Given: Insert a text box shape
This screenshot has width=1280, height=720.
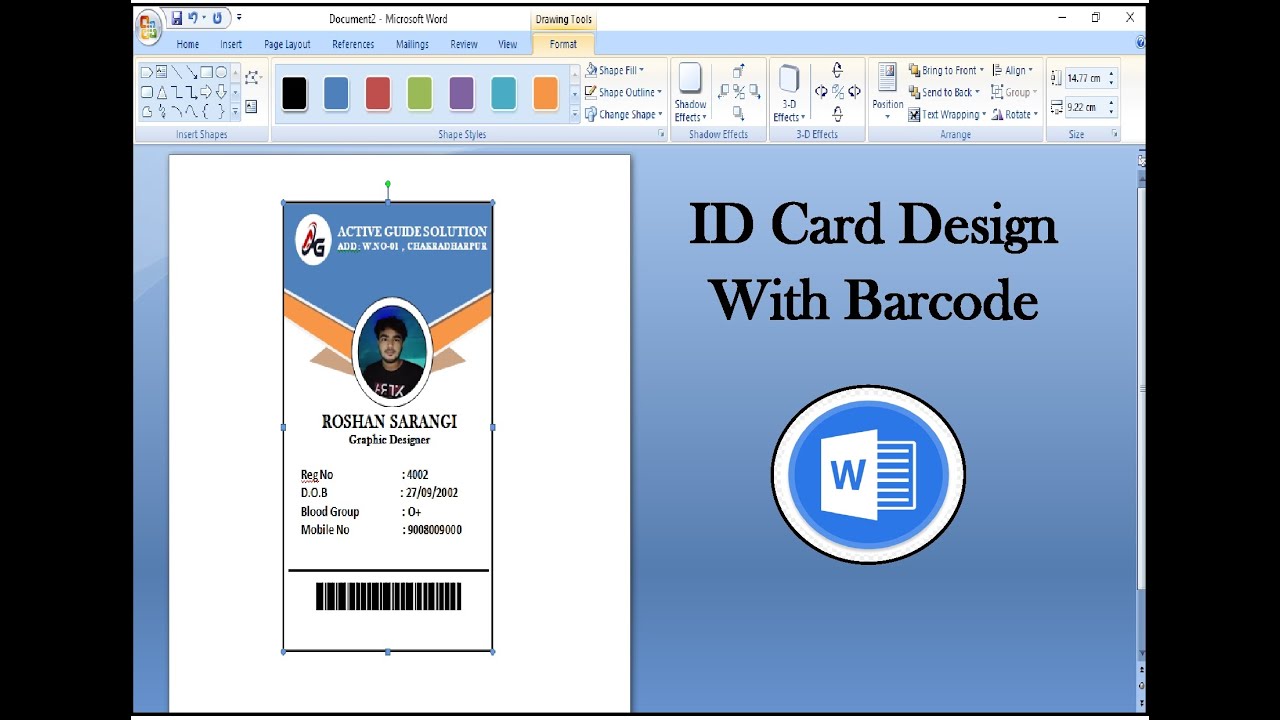Looking at the screenshot, I should (x=161, y=72).
